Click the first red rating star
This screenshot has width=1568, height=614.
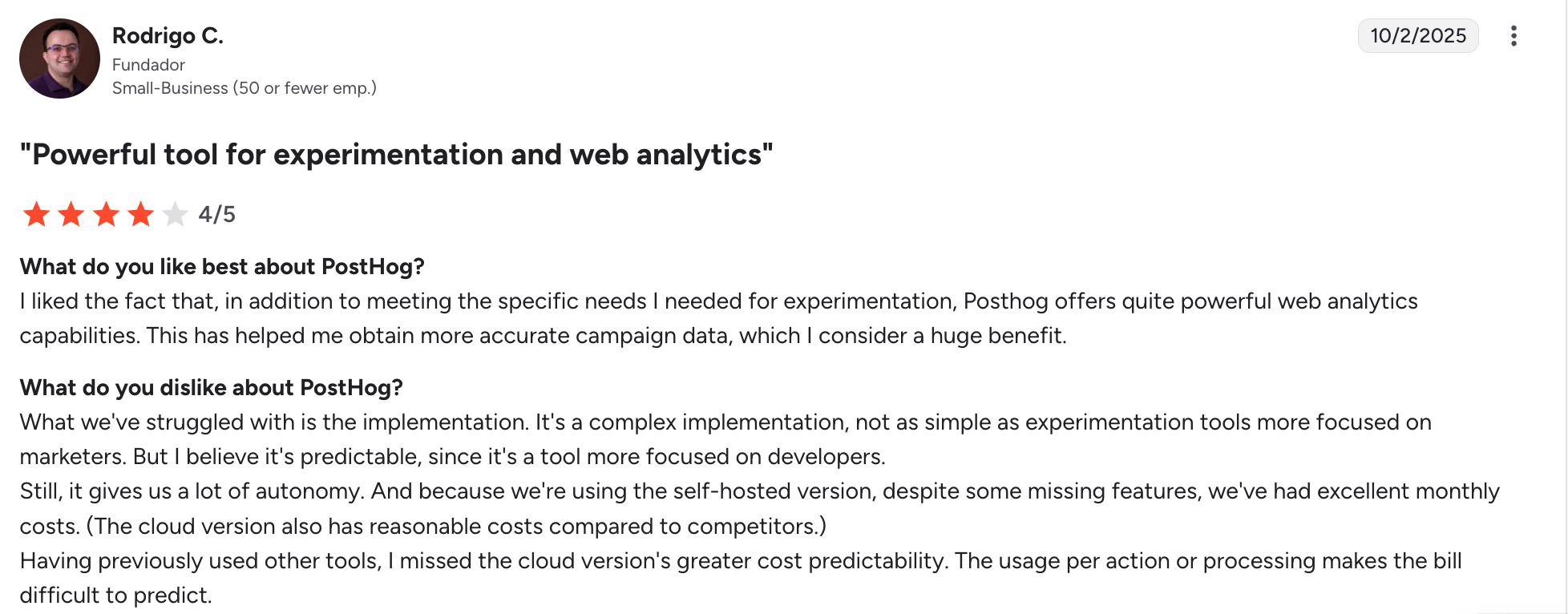36,215
